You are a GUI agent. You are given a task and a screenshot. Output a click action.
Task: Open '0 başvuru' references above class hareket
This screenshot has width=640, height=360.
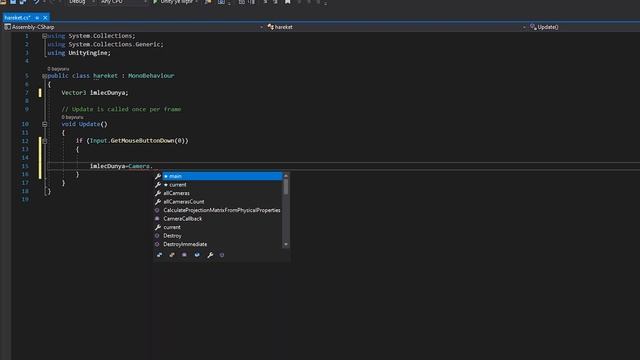(x=58, y=69)
